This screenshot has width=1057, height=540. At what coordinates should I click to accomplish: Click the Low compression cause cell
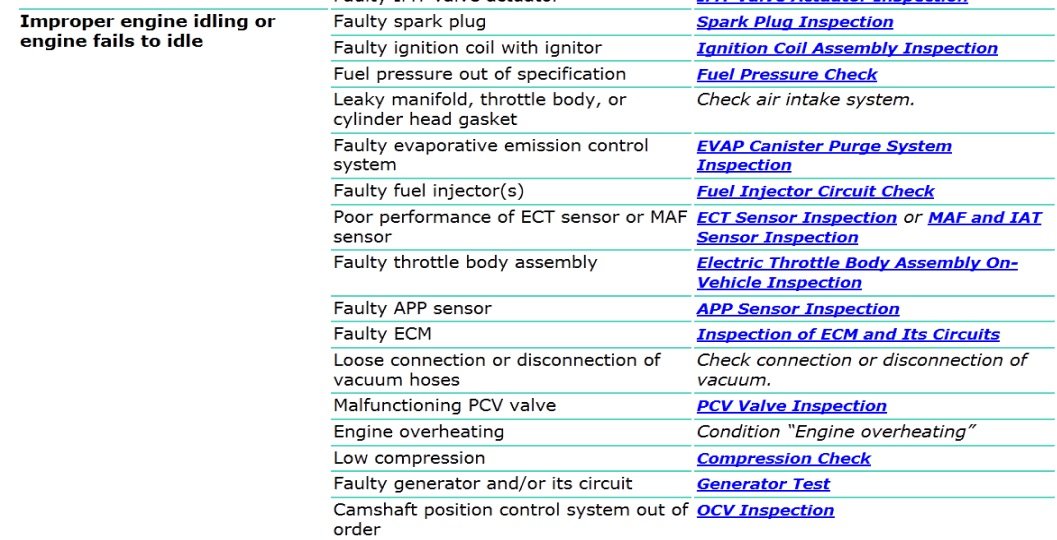point(511,458)
